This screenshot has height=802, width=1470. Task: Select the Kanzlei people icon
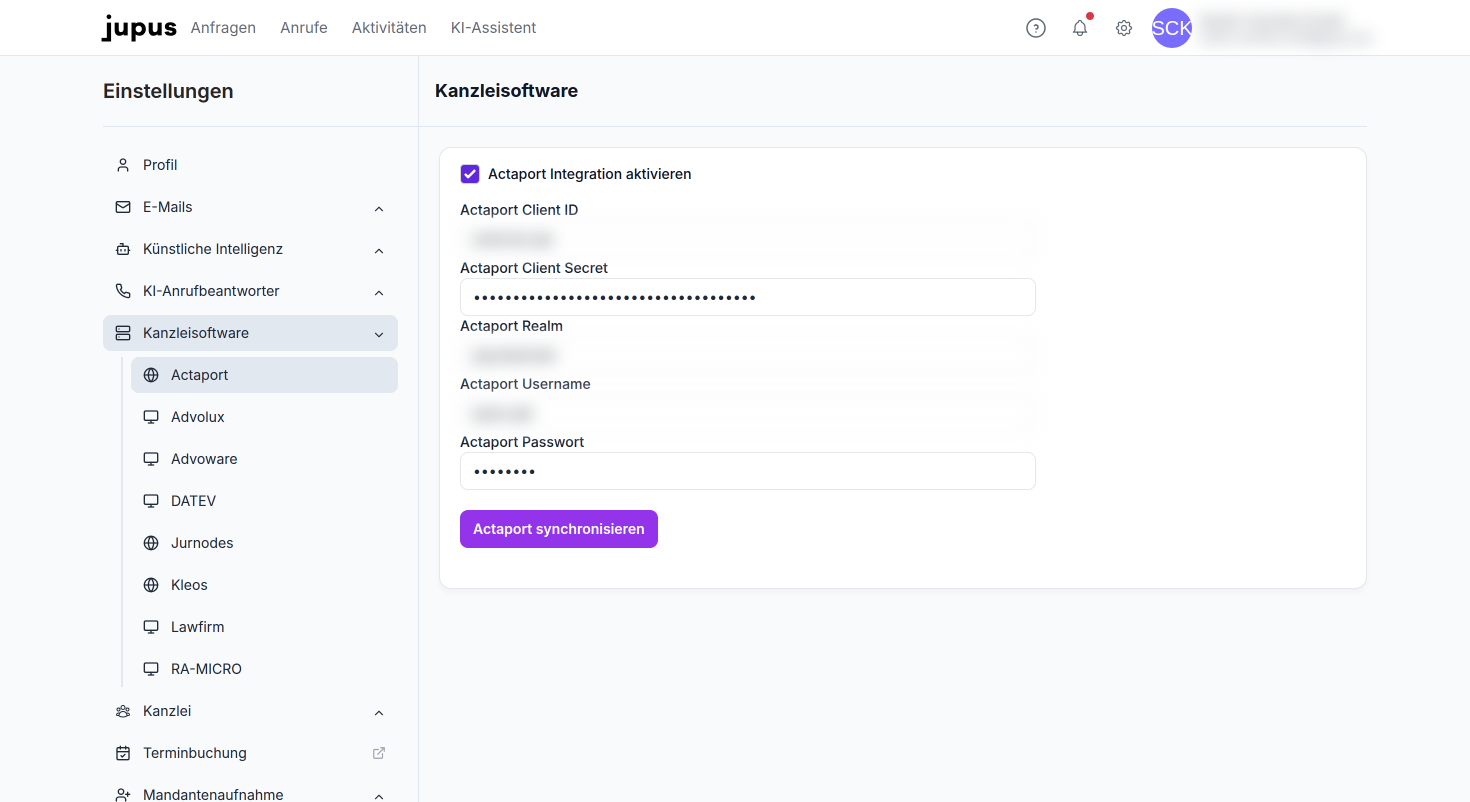coord(123,711)
